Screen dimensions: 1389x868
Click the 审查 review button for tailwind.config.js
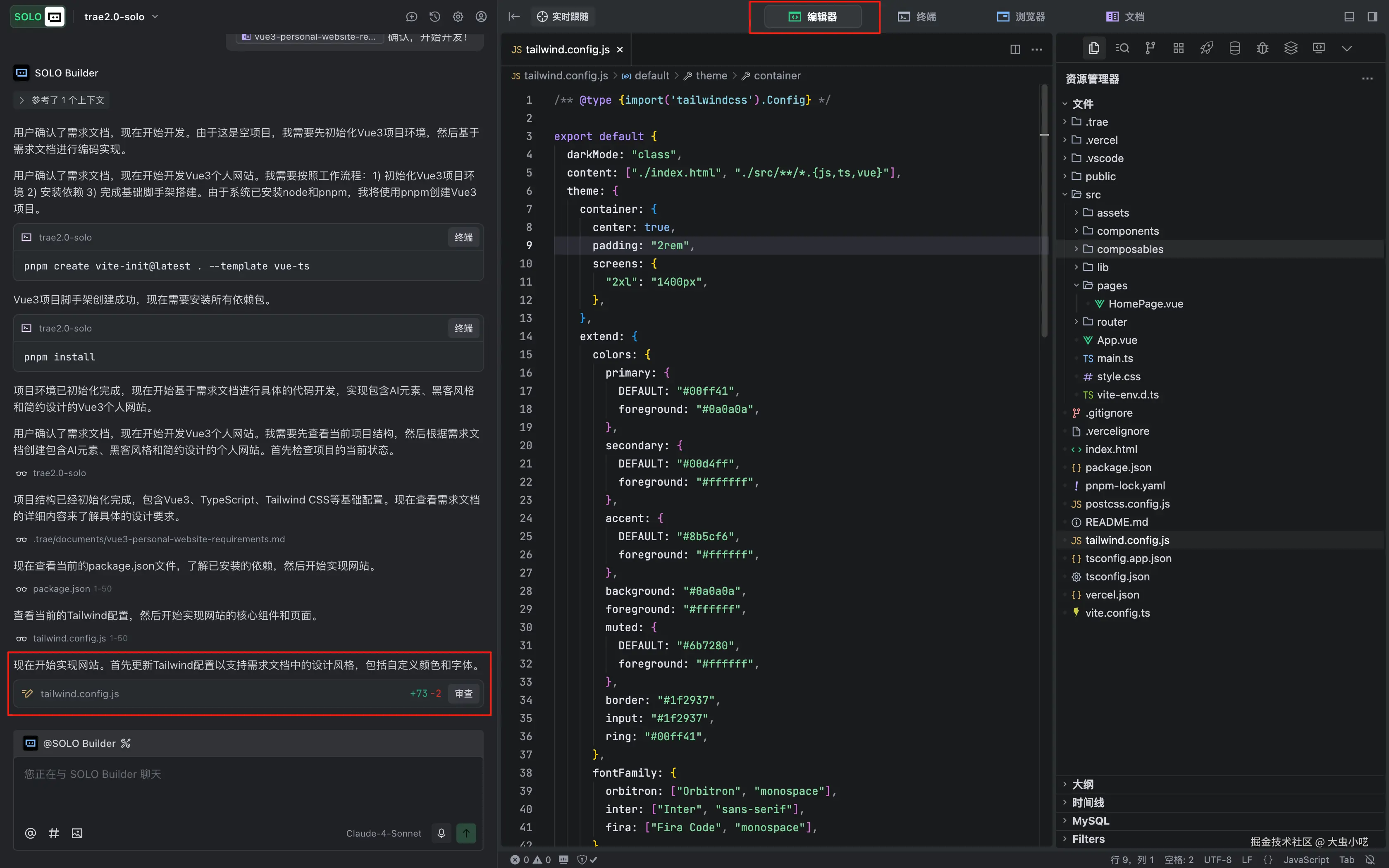463,694
